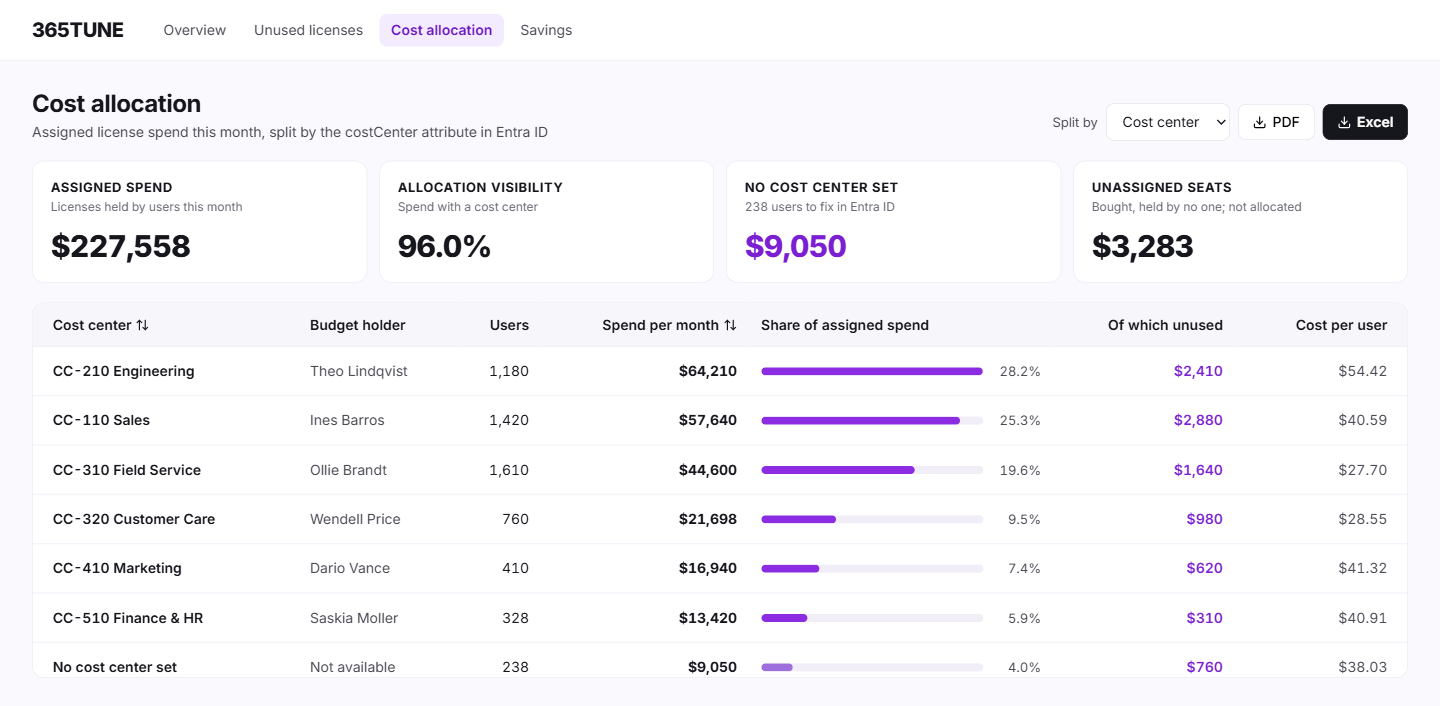Click the 28.2% share percentage

pyautogui.click(x=1020, y=371)
